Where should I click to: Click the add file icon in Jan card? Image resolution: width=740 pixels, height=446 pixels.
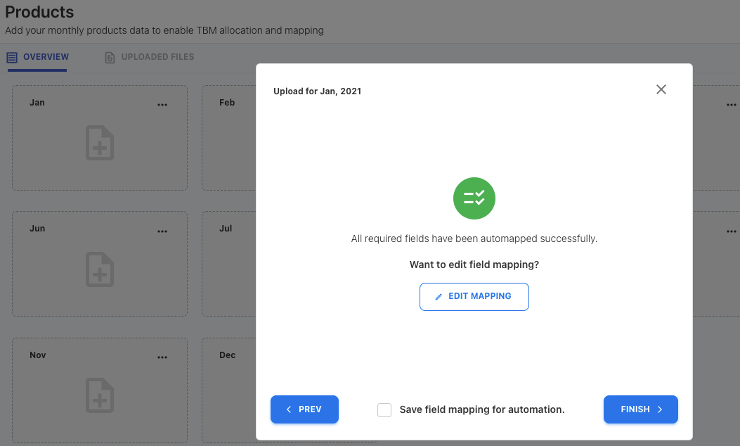point(100,143)
